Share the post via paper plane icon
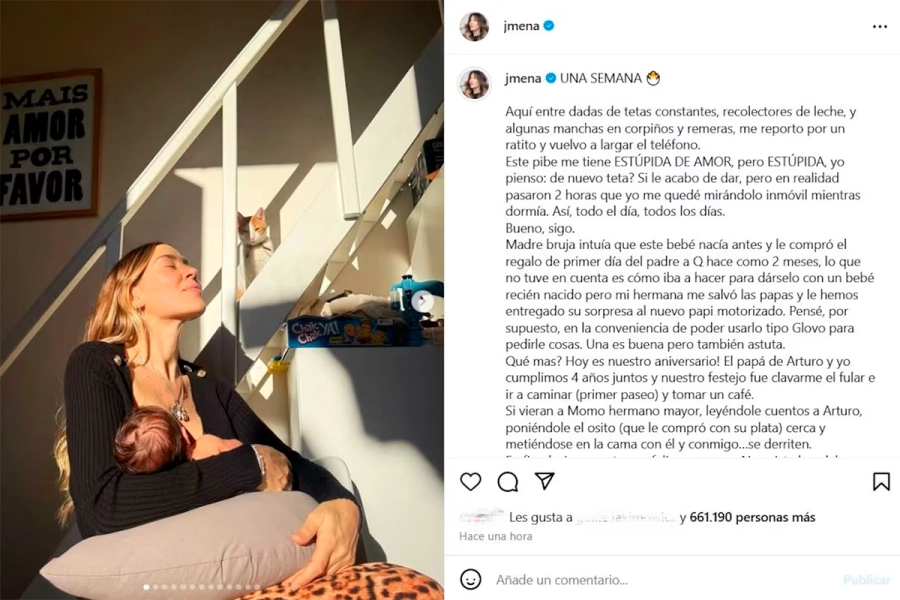 tap(544, 481)
